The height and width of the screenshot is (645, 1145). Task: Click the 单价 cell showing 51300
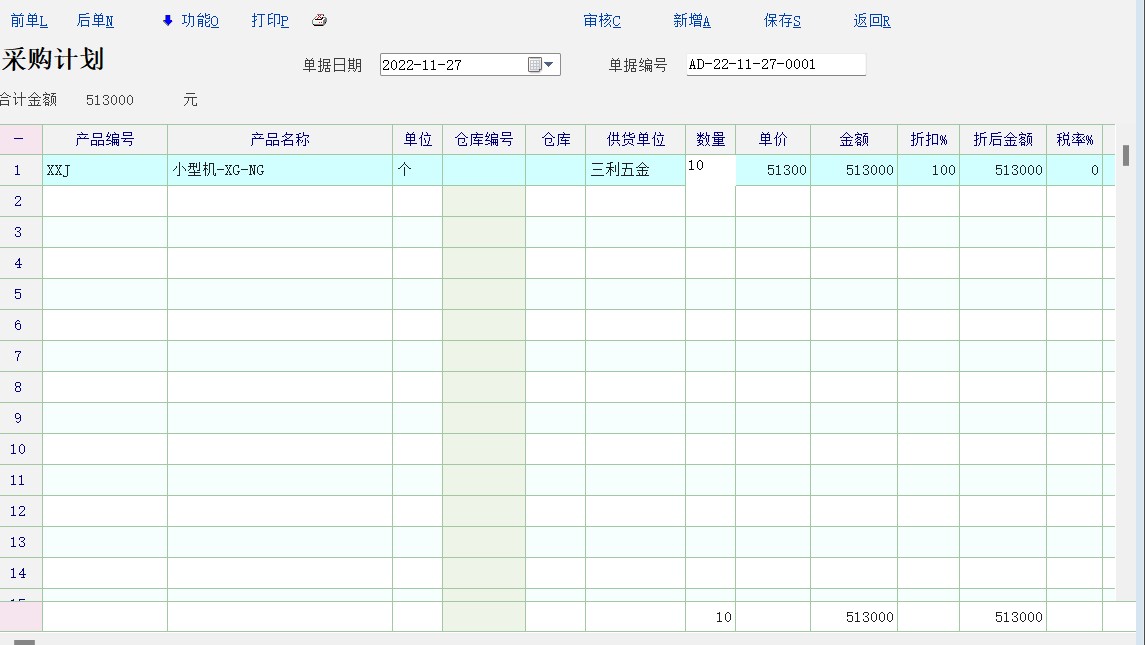tap(773, 170)
